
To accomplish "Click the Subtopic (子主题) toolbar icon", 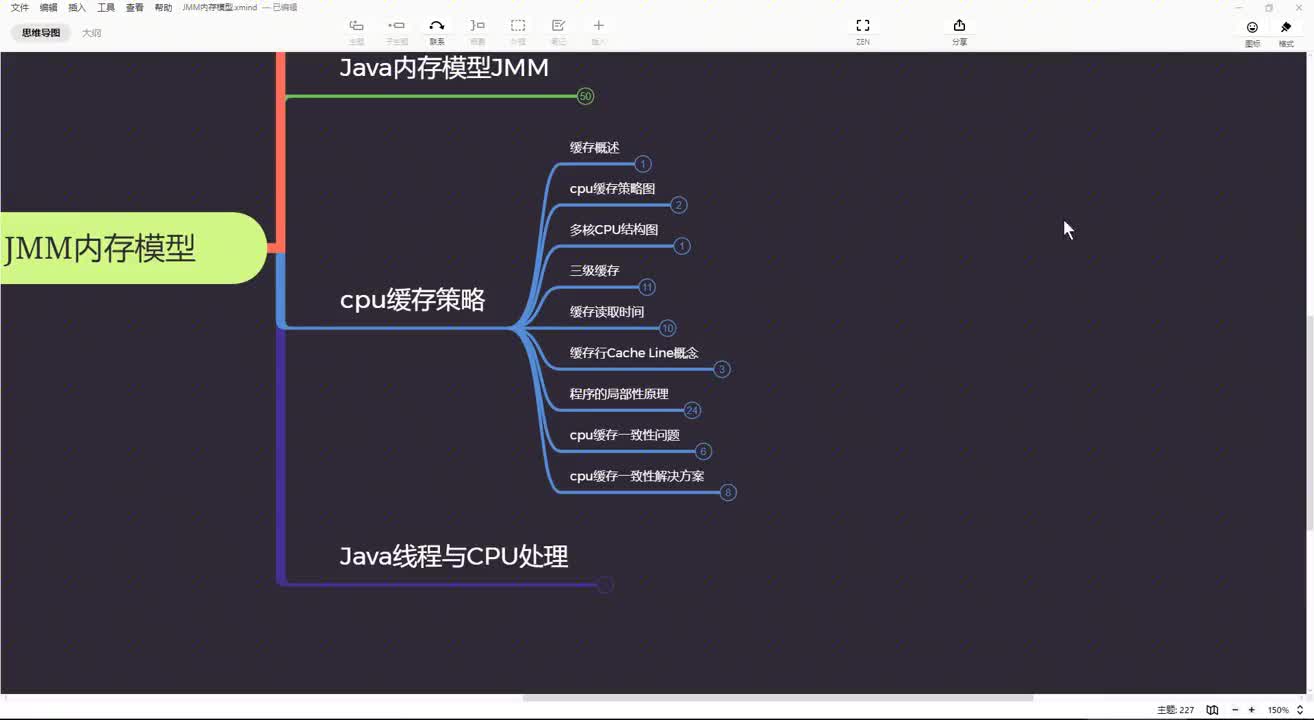I will (x=396, y=26).
